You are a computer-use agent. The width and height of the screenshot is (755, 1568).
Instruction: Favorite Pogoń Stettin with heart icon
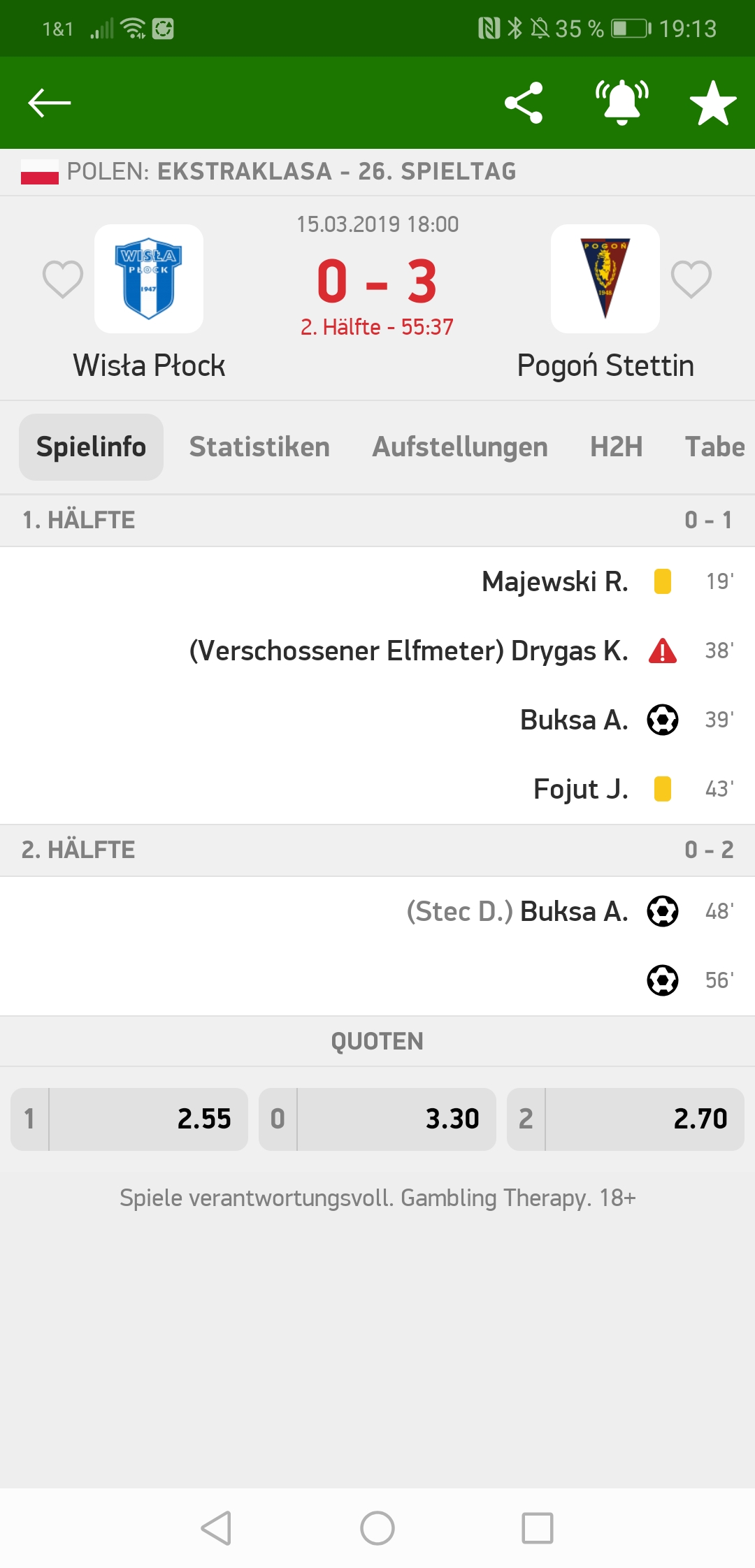[691, 279]
